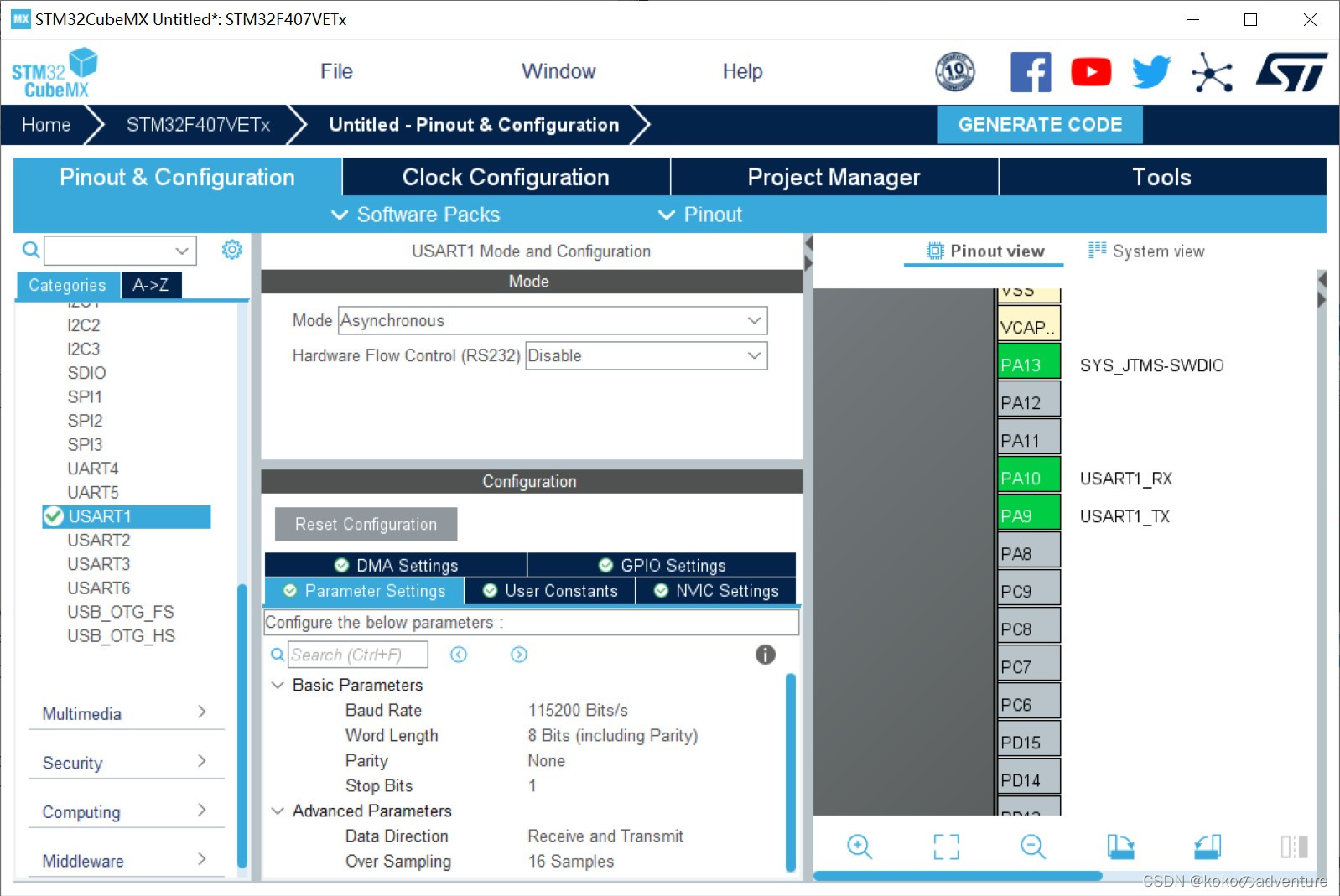This screenshot has width=1340, height=896.
Task: Expand the Middleware category
Action: pos(126,861)
